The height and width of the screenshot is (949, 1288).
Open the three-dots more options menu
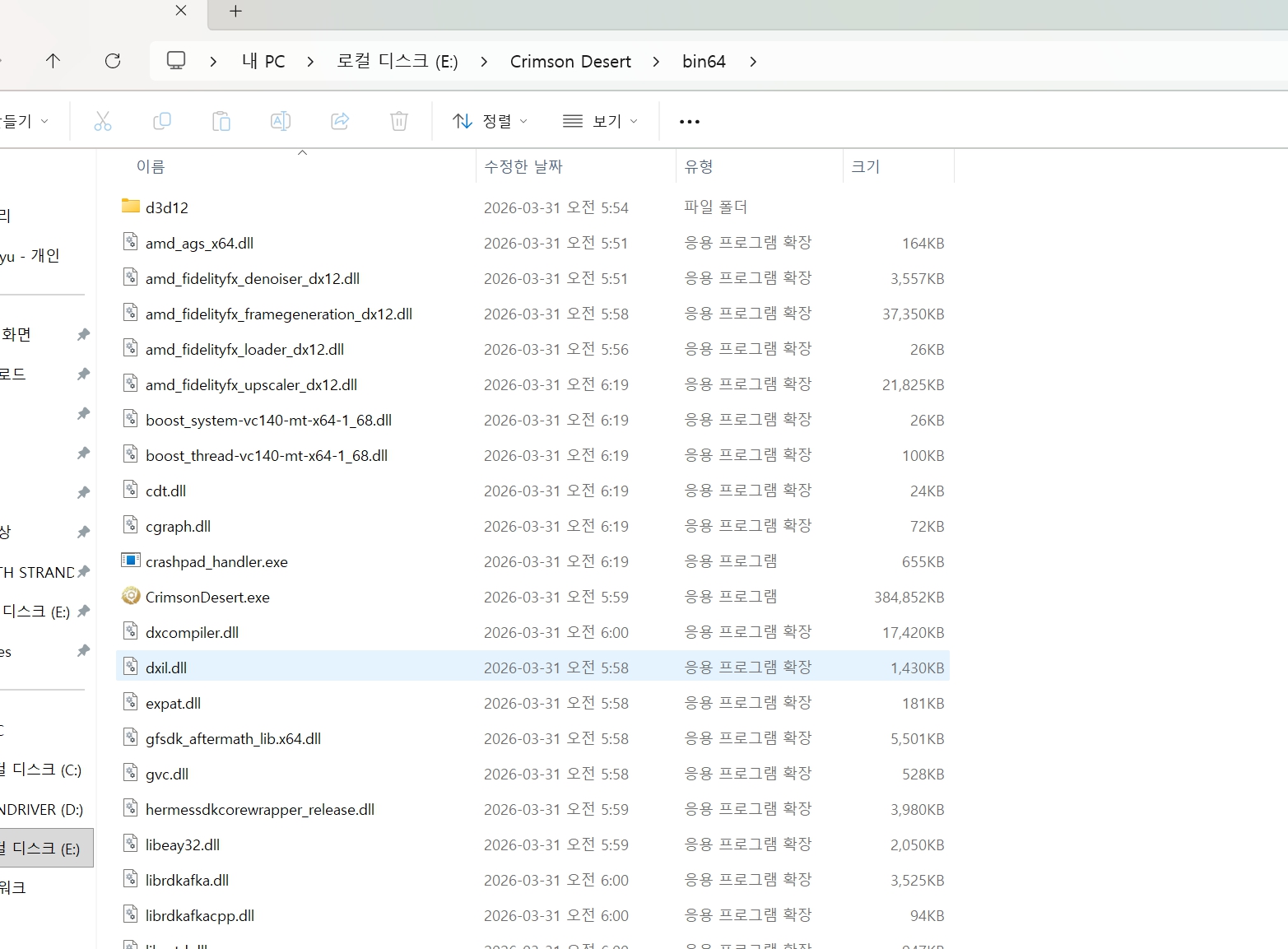pyautogui.click(x=689, y=122)
